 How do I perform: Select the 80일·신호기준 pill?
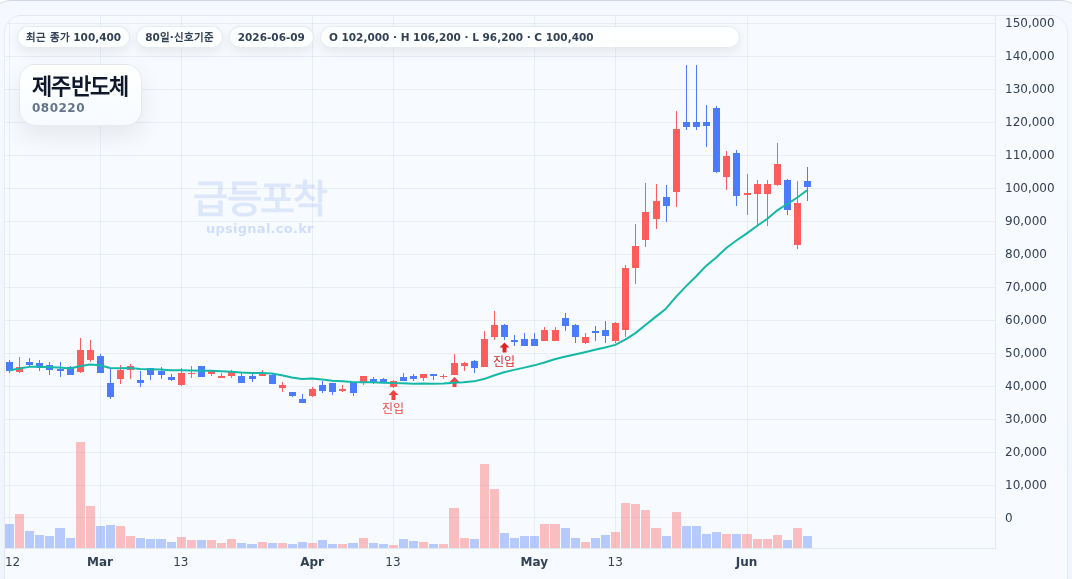[179, 37]
